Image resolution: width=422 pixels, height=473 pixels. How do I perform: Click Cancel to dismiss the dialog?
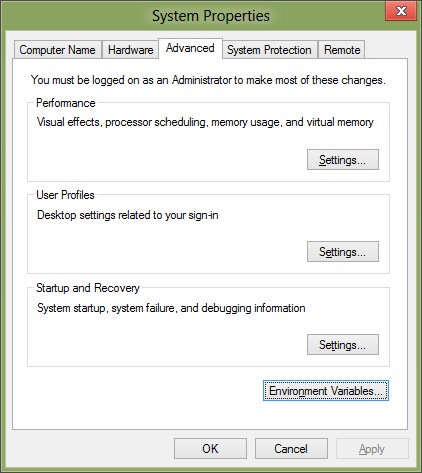click(x=291, y=449)
